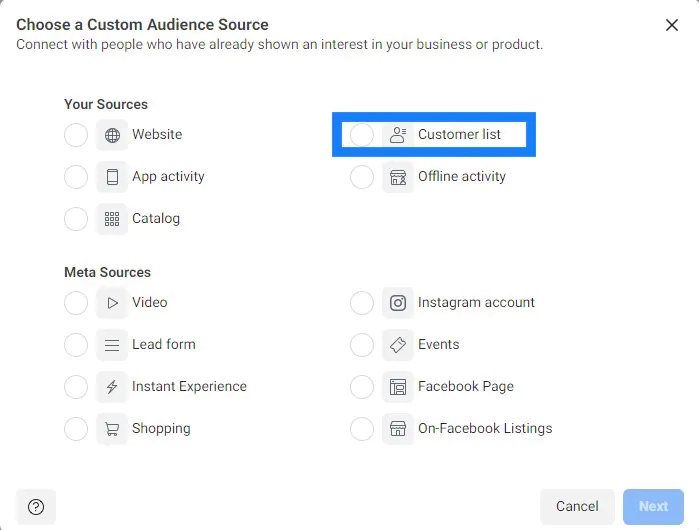Select the Lead form radio button
699x530 pixels.
(76, 345)
